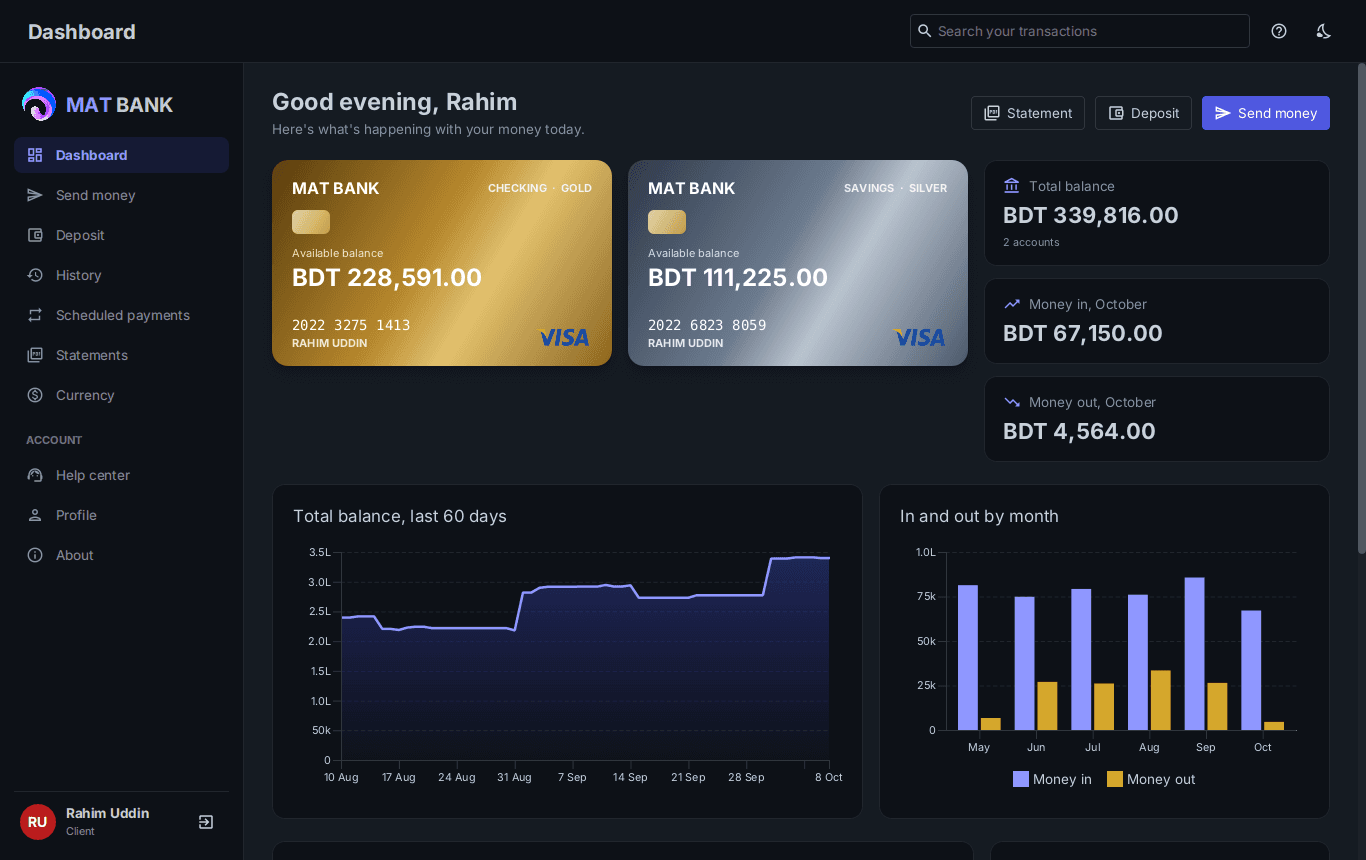Open the Currency page

pyautogui.click(x=121, y=395)
